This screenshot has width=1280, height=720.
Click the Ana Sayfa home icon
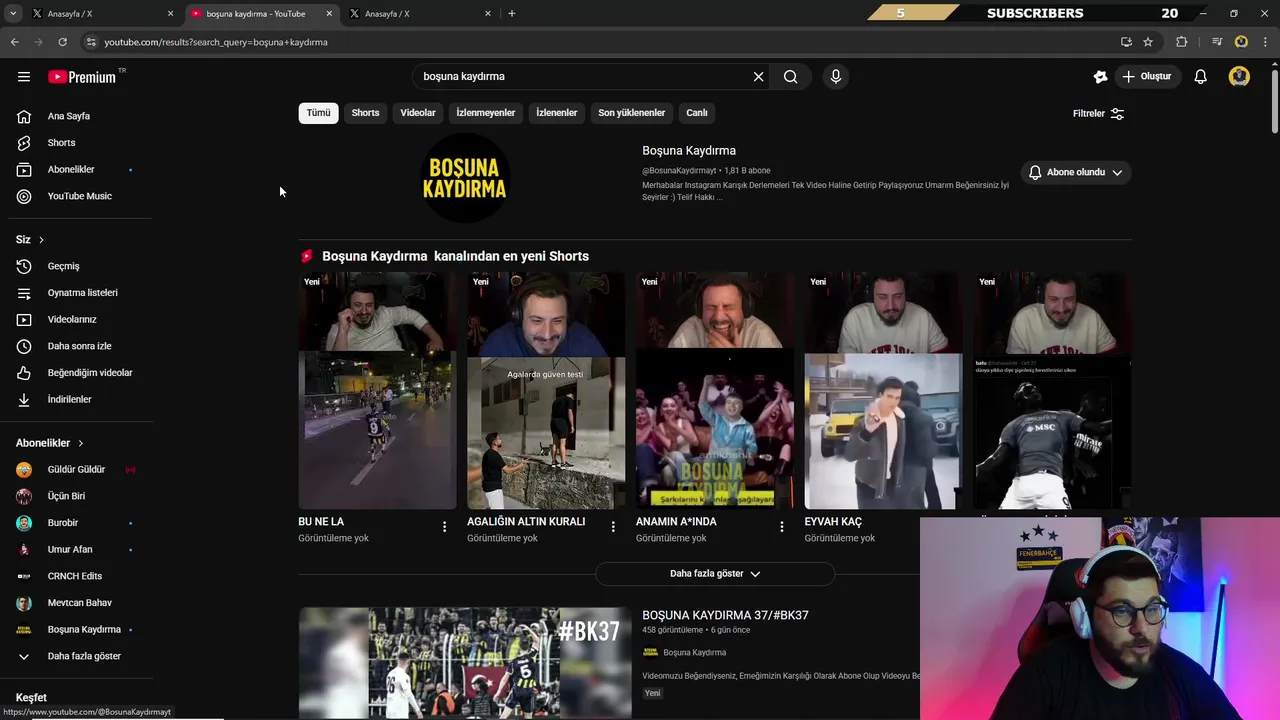[x=24, y=116]
